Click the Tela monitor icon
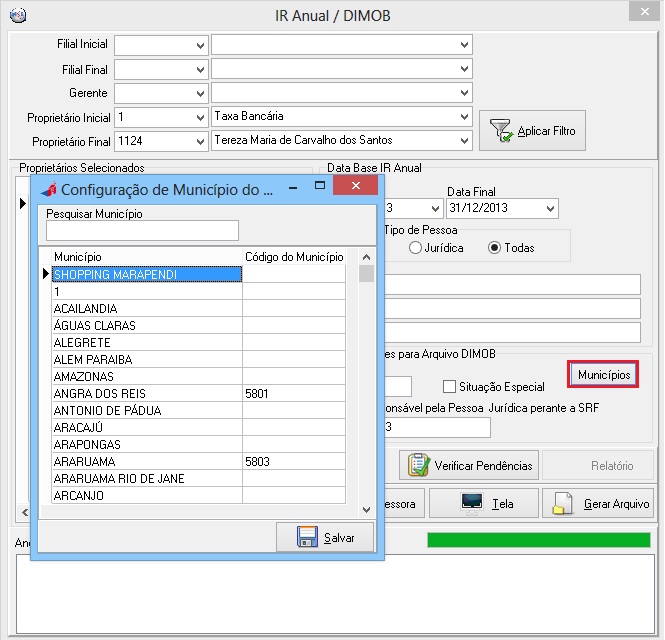The width and height of the screenshot is (665, 640). [471, 504]
